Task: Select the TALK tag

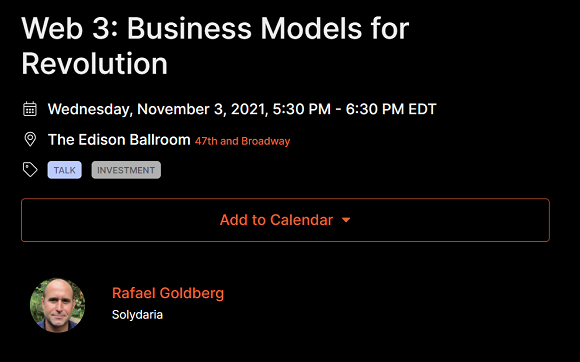Action: 64,170
